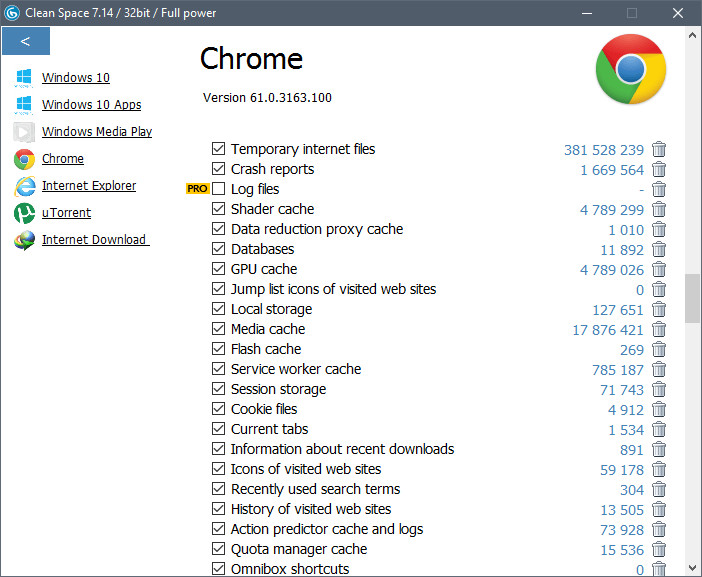The image size is (702, 577).
Task: Open the Internet Download link
Action: (x=95, y=239)
